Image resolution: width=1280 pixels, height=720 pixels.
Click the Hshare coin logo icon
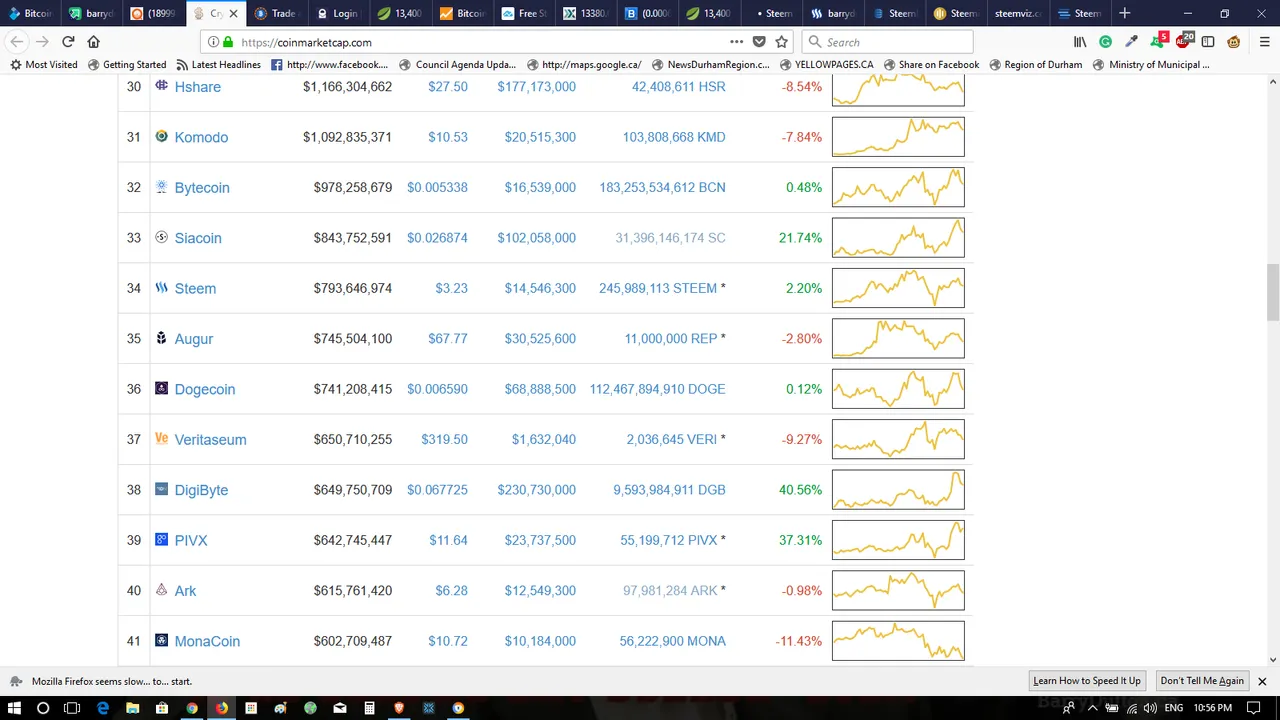pyautogui.click(x=161, y=86)
